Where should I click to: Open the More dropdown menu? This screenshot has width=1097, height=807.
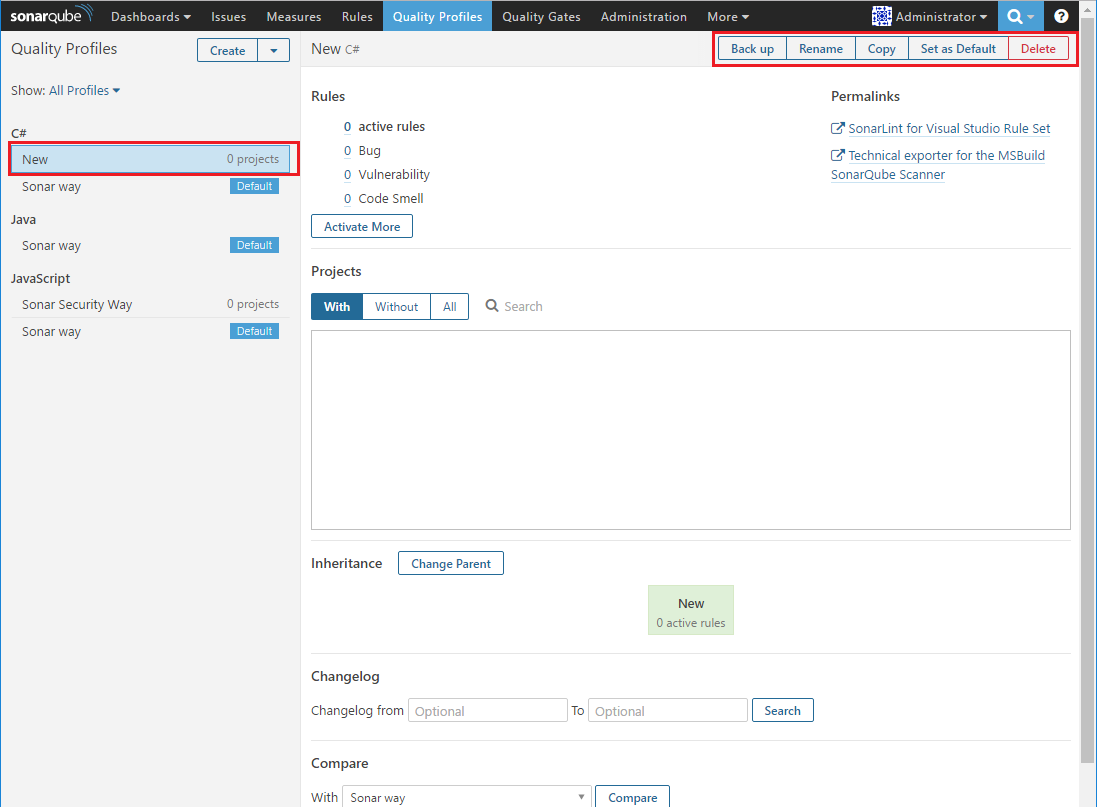pos(728,16)
